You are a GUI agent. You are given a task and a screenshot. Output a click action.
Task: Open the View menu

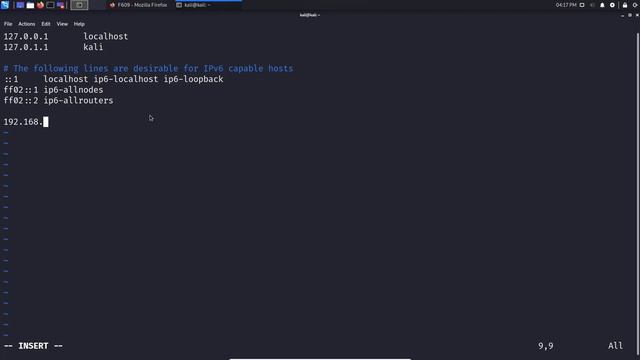pos(62,24)
